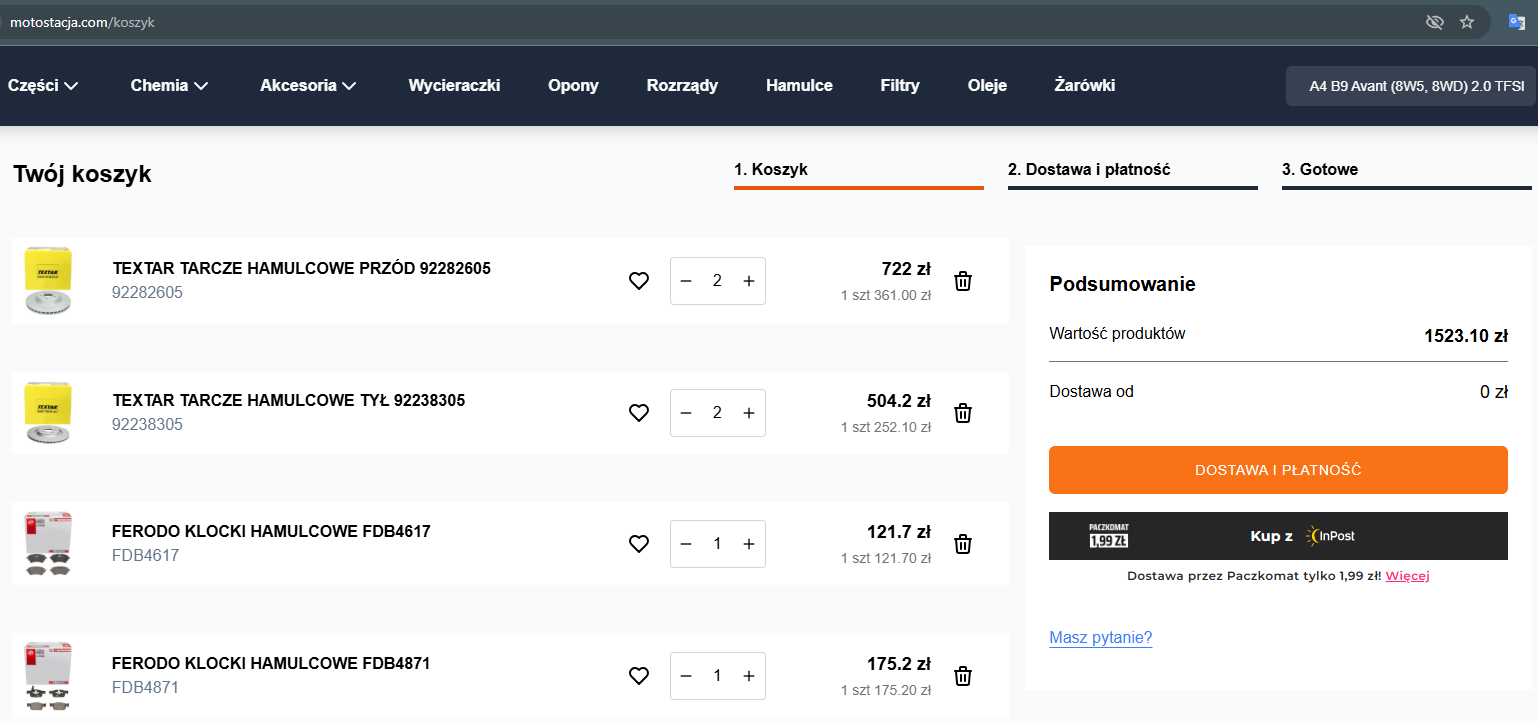
Task: Increase FERODO FDB4617 quantity
Action: (749, 544)
